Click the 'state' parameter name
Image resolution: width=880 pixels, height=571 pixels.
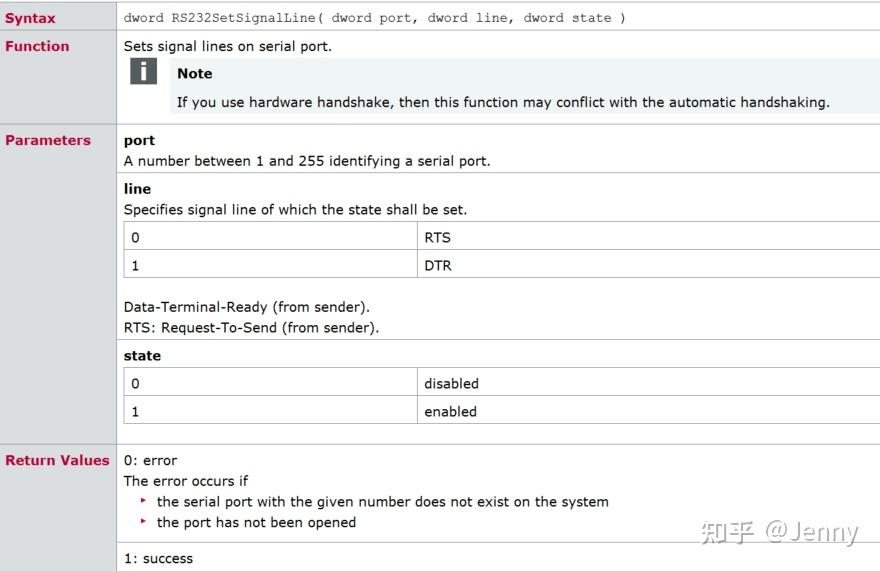pos(142,355)
